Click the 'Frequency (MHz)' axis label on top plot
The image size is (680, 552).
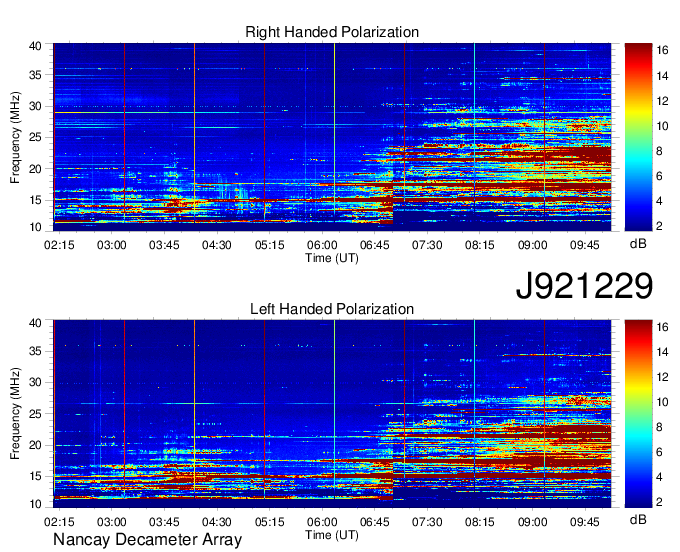coord(15,137)
